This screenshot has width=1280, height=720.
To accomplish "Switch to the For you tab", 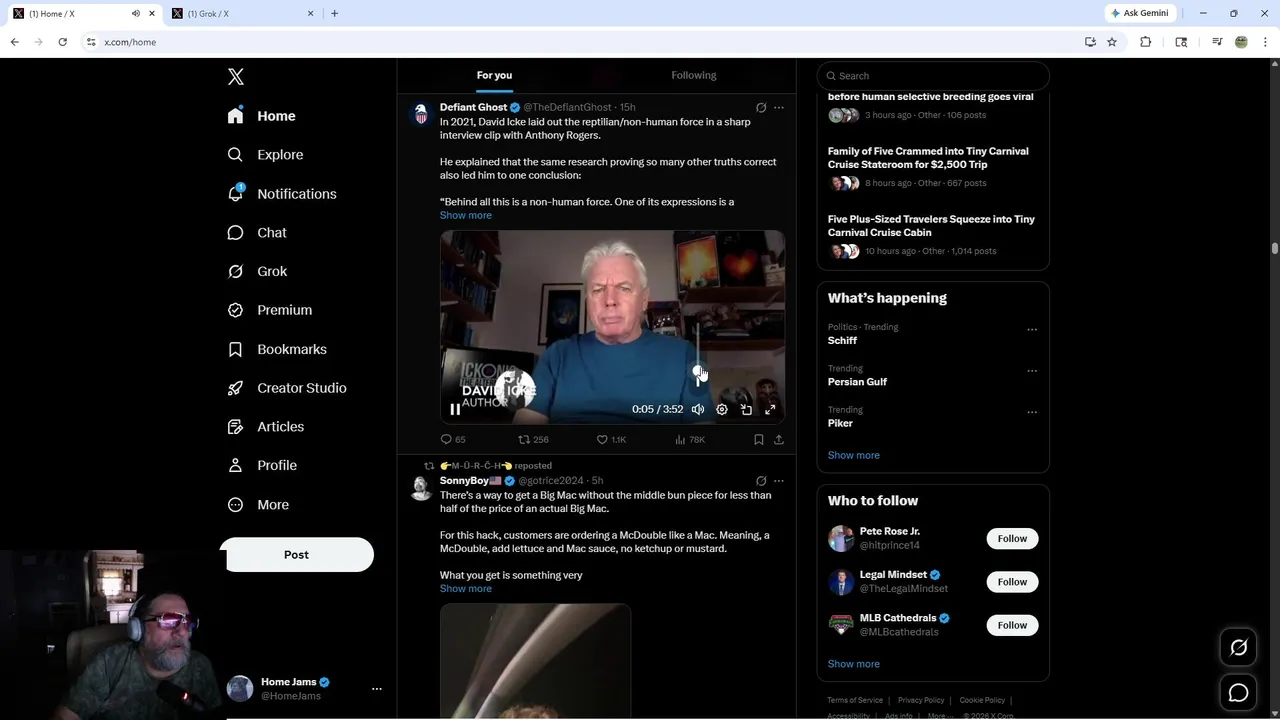I will point(494,75).
